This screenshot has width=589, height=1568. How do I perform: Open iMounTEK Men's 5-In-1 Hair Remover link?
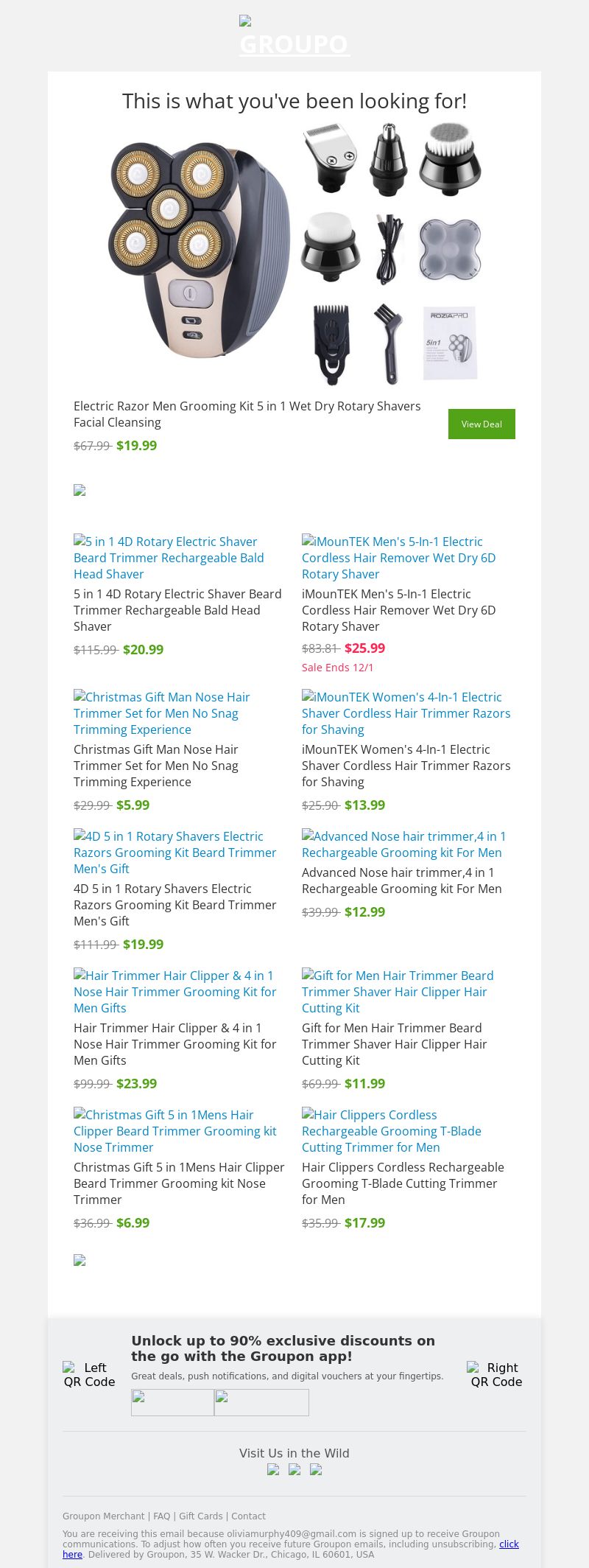tap(398, 558)
